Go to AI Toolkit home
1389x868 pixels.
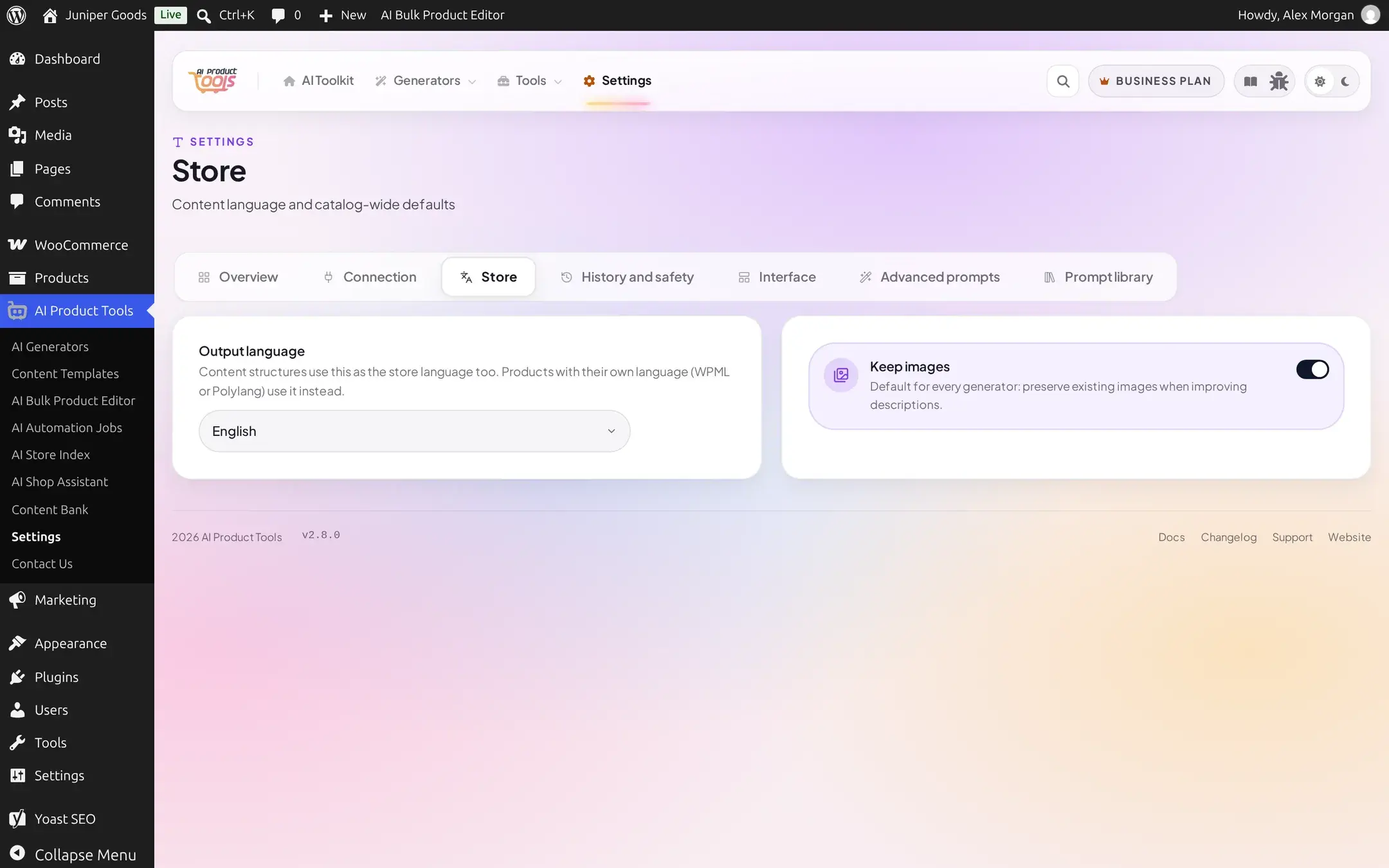[318, 81]
